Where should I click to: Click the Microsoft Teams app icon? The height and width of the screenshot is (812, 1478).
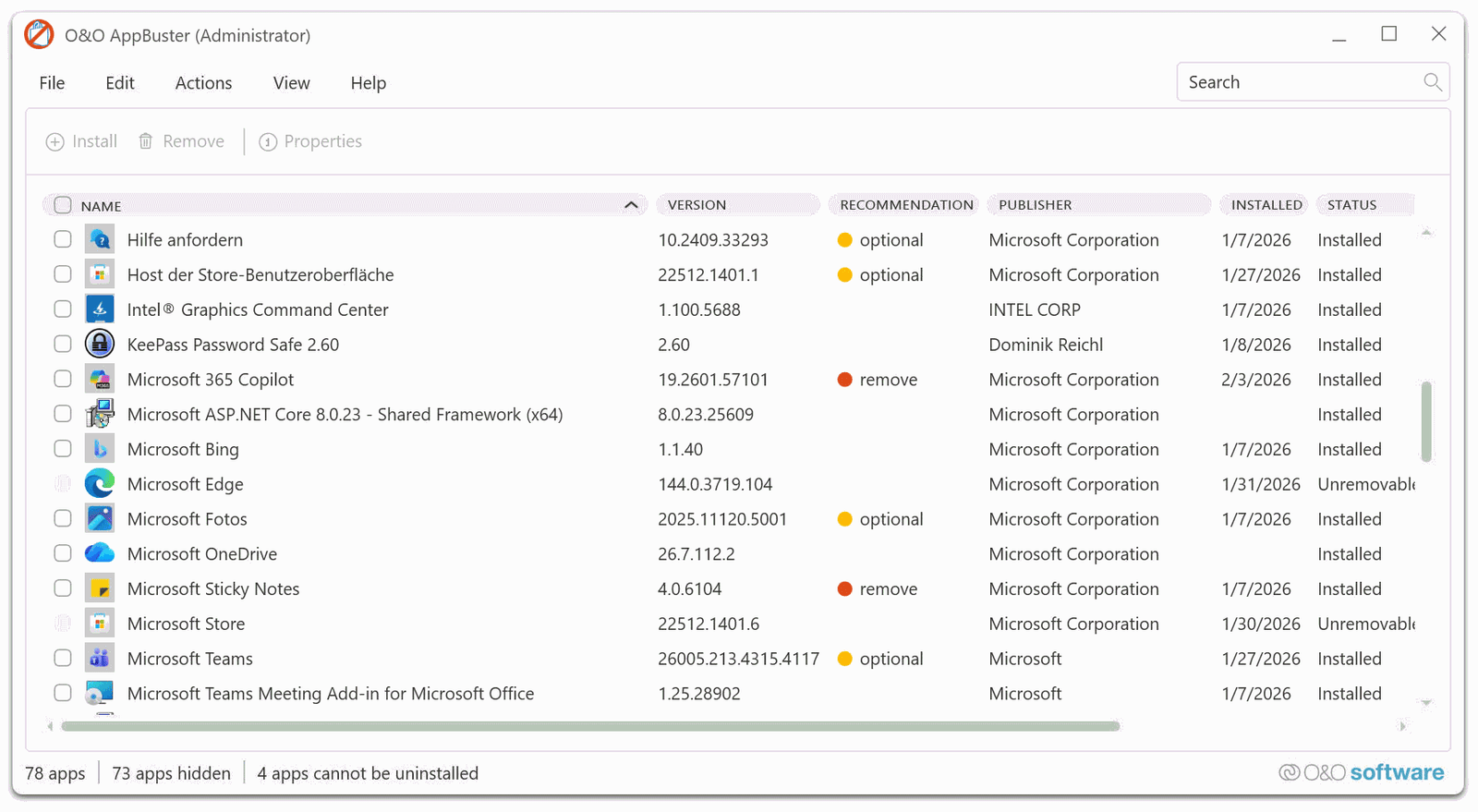point(100,659)
